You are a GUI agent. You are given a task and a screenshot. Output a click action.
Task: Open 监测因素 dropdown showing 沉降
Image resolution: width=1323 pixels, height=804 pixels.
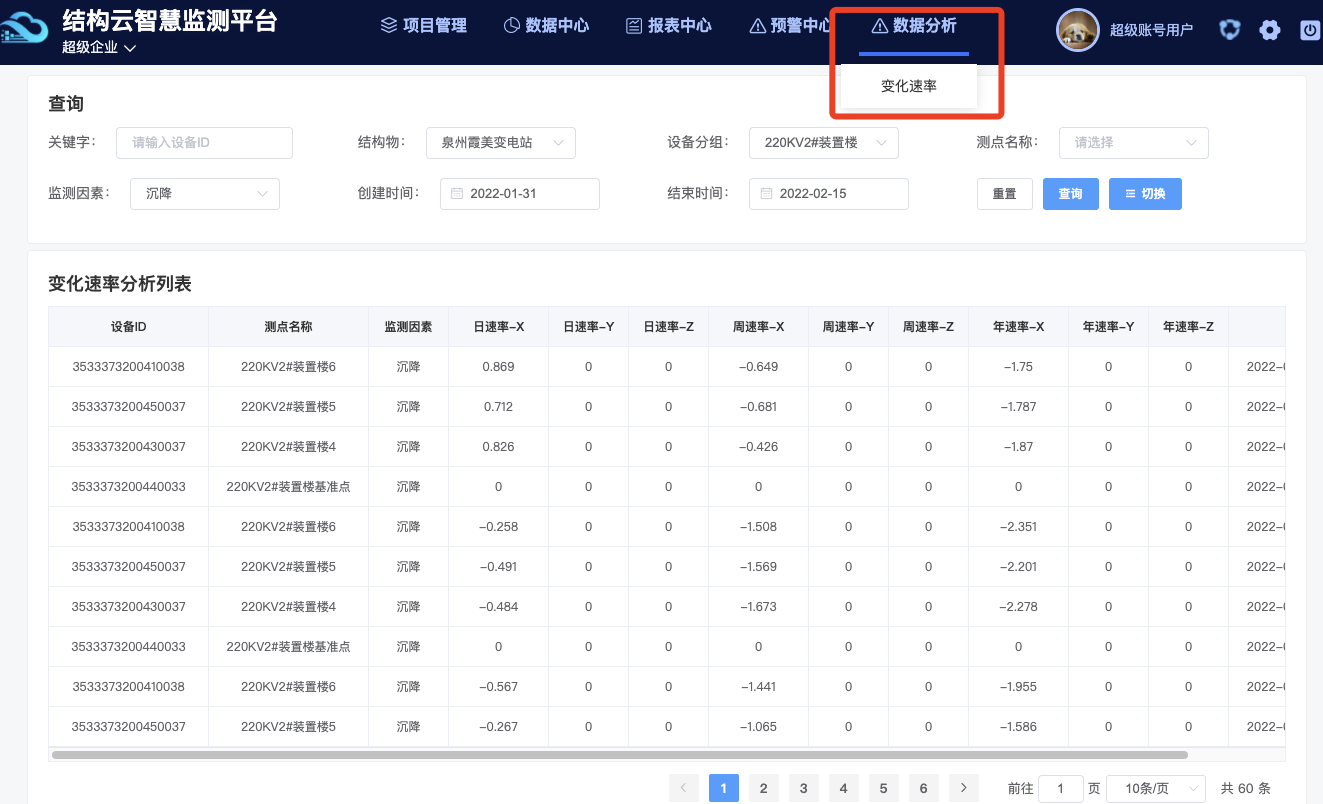coord(205,194)
